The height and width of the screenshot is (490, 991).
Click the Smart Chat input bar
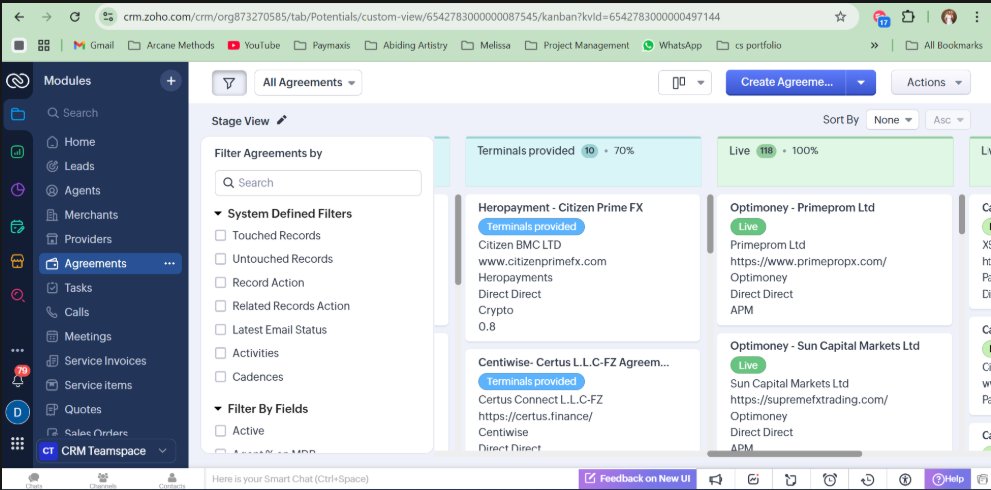coord(391,479)
